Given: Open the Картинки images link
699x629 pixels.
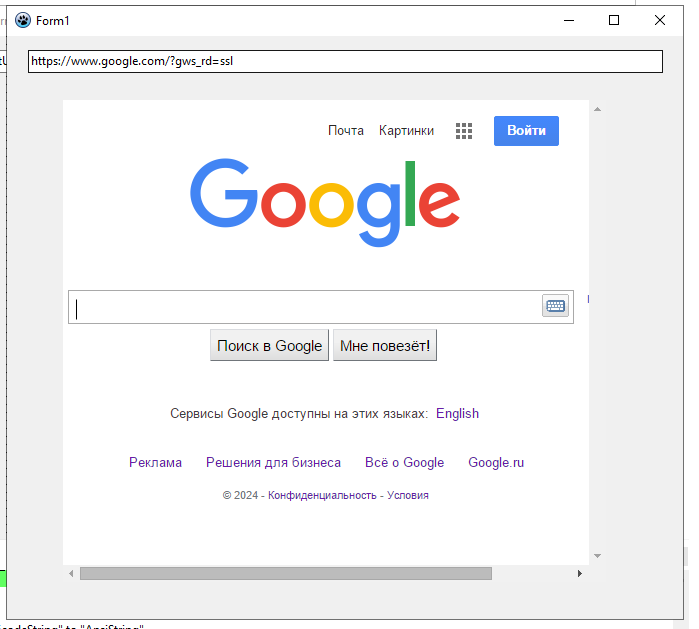Looking at the screenshot, I should point(406,131).
